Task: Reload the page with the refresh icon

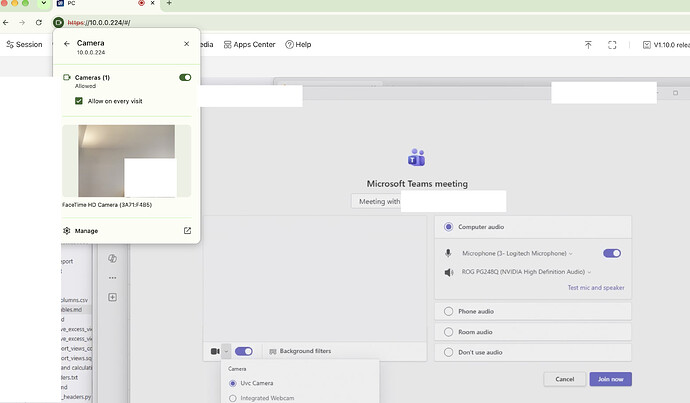Action: click(39, 22)
